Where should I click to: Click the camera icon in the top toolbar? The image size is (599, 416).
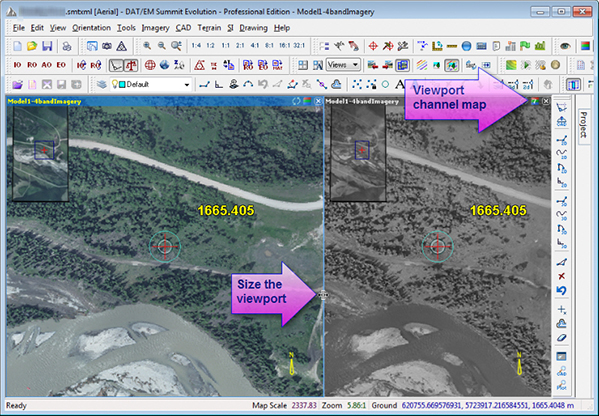click(107, 46)
